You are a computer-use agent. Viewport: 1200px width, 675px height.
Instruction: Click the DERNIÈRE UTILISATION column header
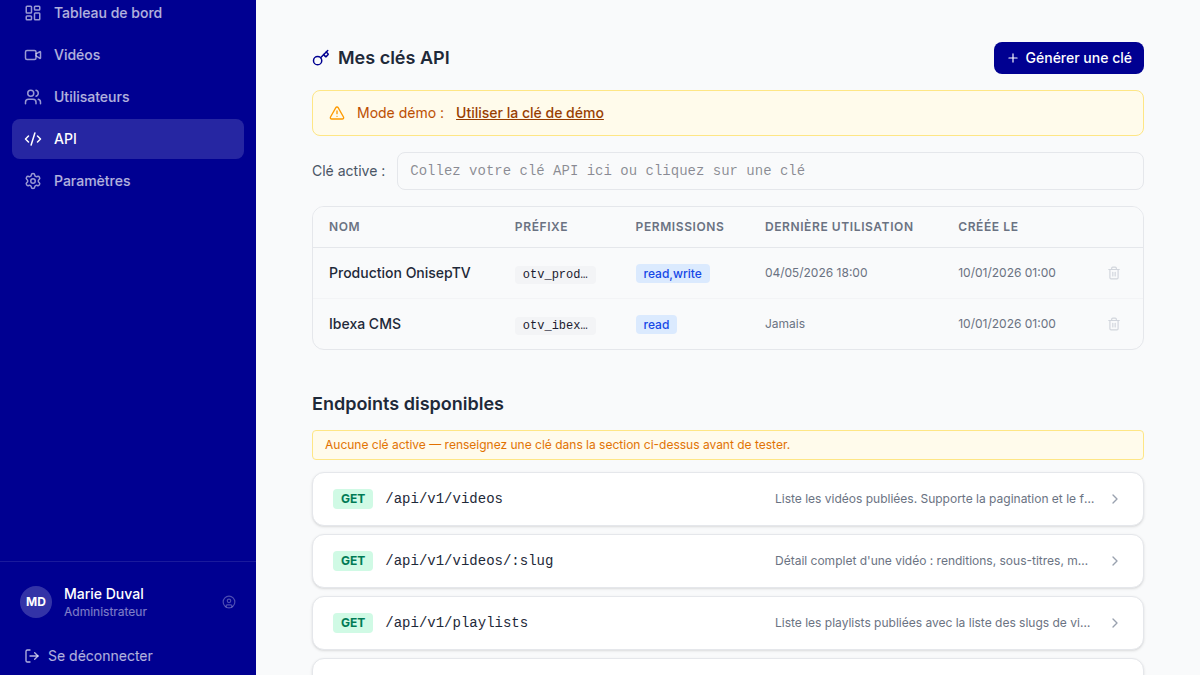[x=839, y=227]
